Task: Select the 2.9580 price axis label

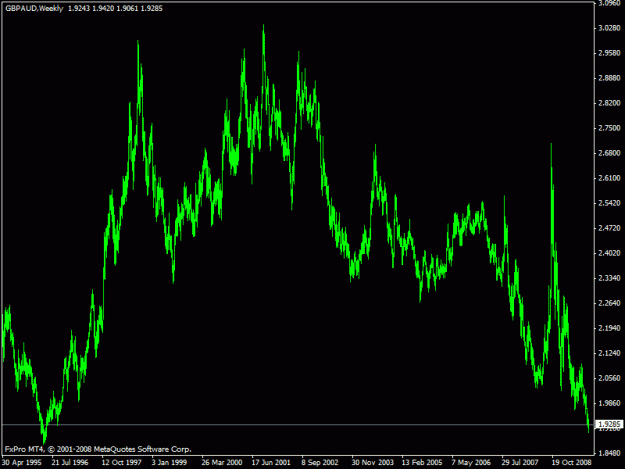Action: coord(609,53)
